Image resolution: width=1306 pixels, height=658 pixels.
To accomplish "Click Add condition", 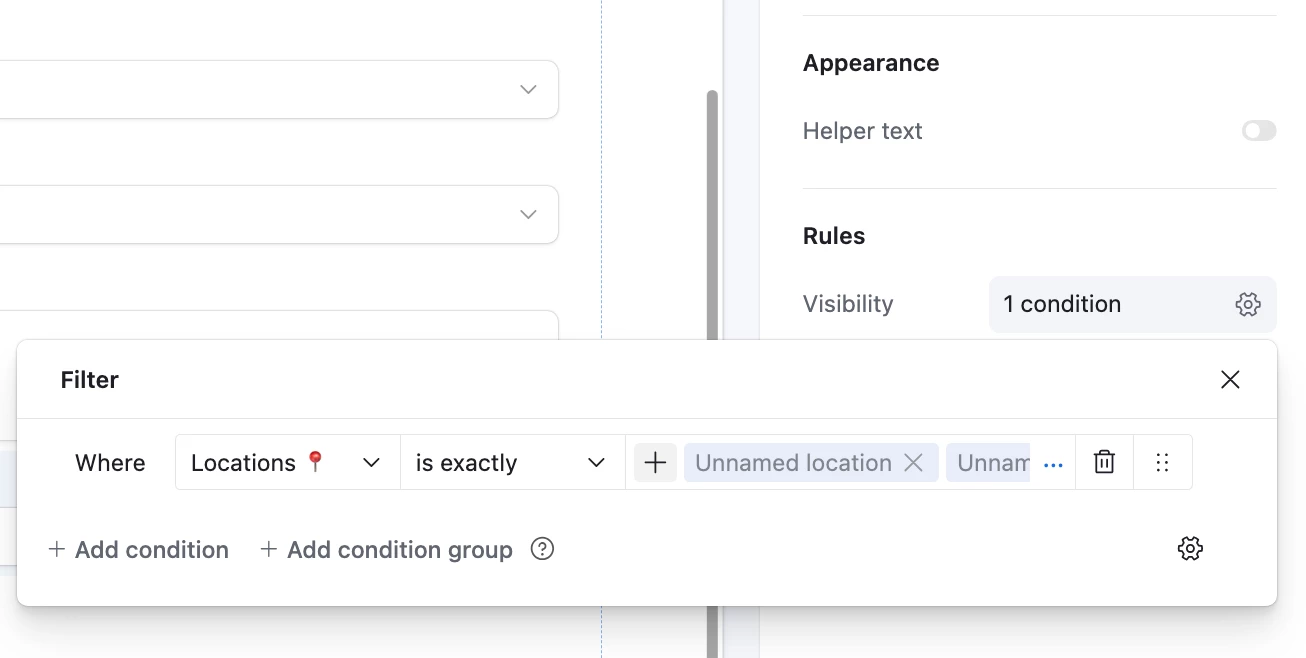I will [139, 549].
